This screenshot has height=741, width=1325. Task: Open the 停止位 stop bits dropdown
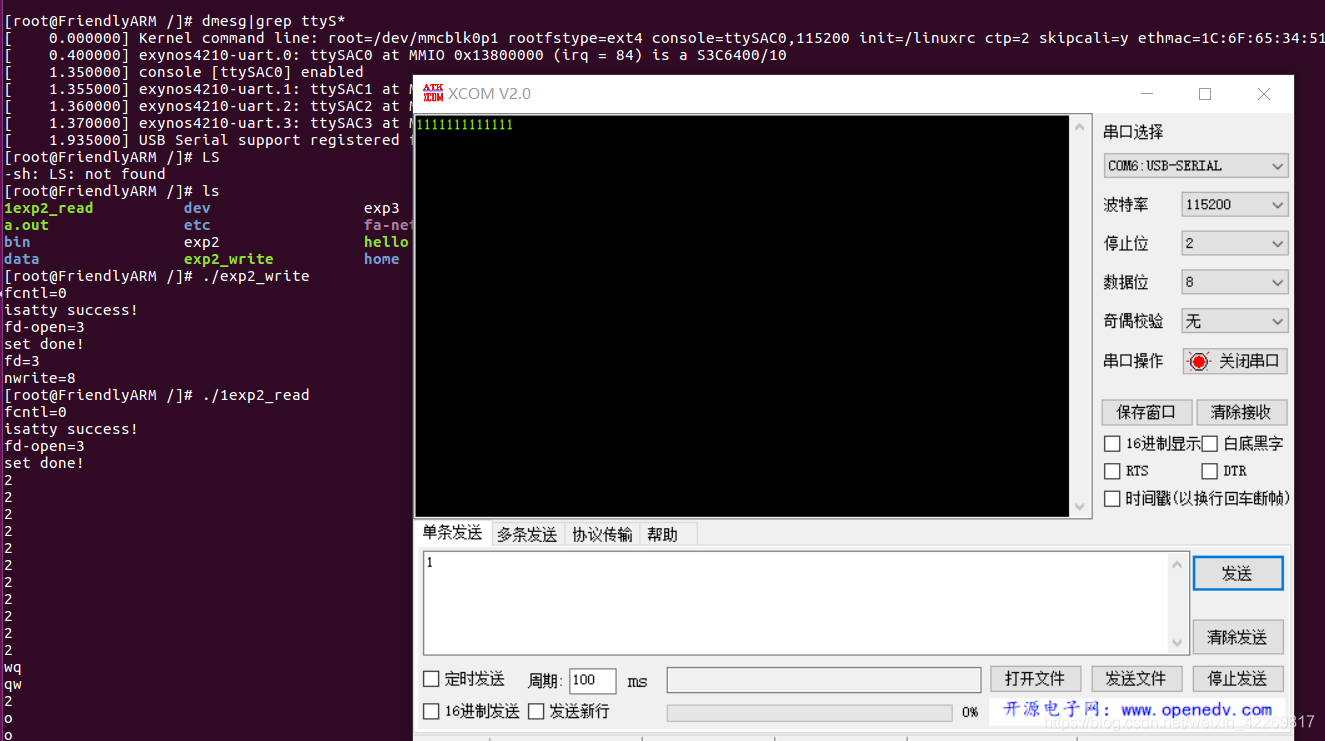coord(1235,244)
